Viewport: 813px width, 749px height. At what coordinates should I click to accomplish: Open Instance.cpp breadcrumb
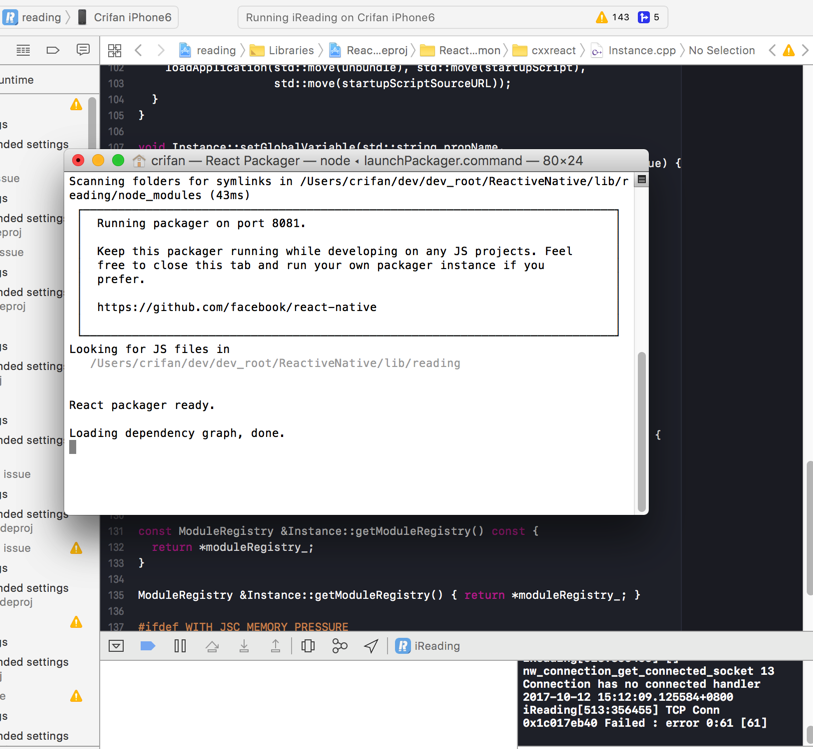pos(634,50)
